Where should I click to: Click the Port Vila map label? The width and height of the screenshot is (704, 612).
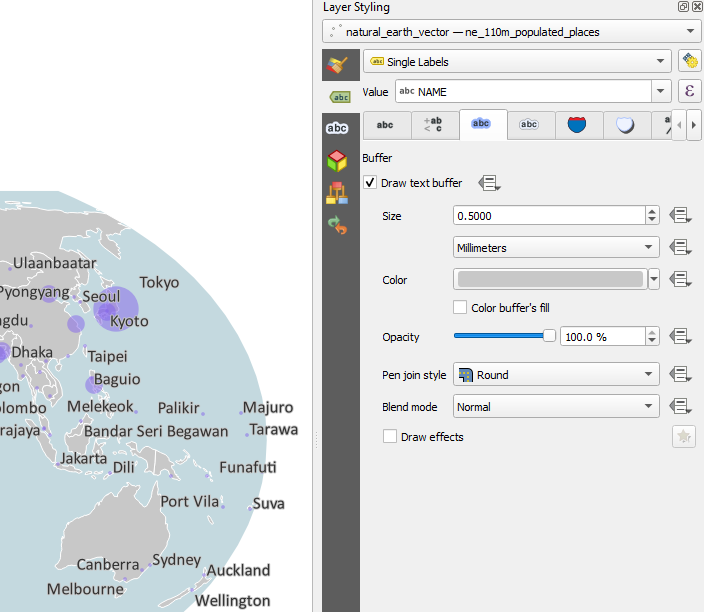pos(189,502)
